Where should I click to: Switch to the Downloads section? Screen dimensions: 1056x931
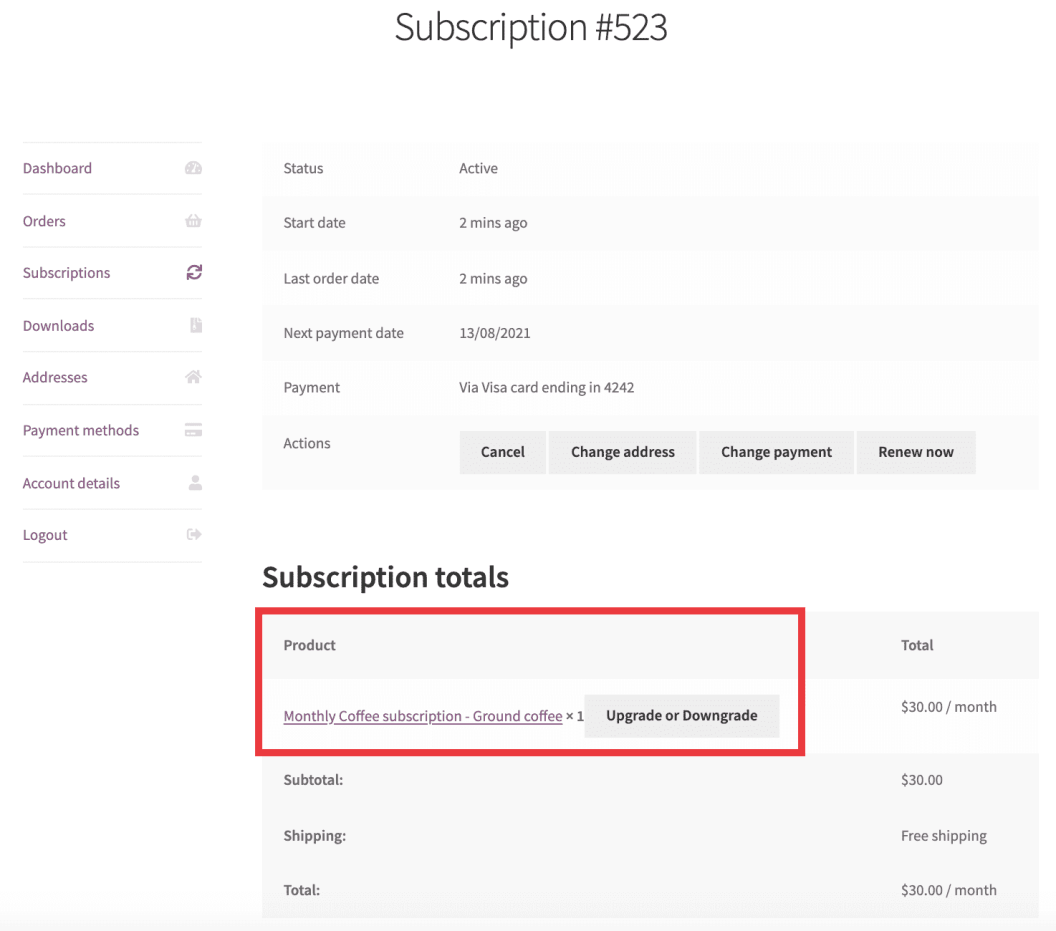58,325
